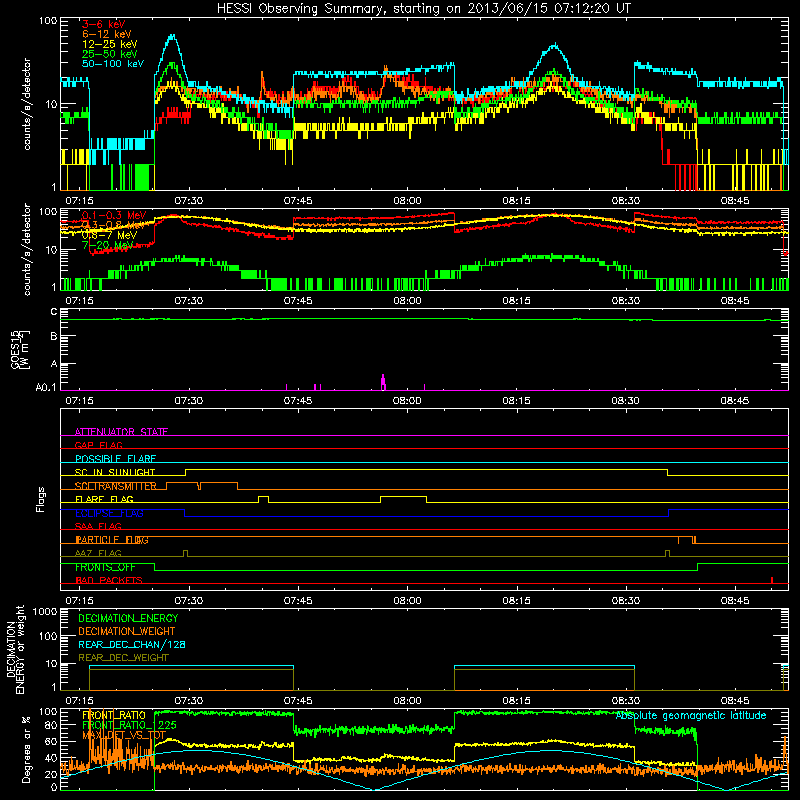
Task: Select the DECIMATION_ENERGY legend label
Action: [x=128, y=618]
